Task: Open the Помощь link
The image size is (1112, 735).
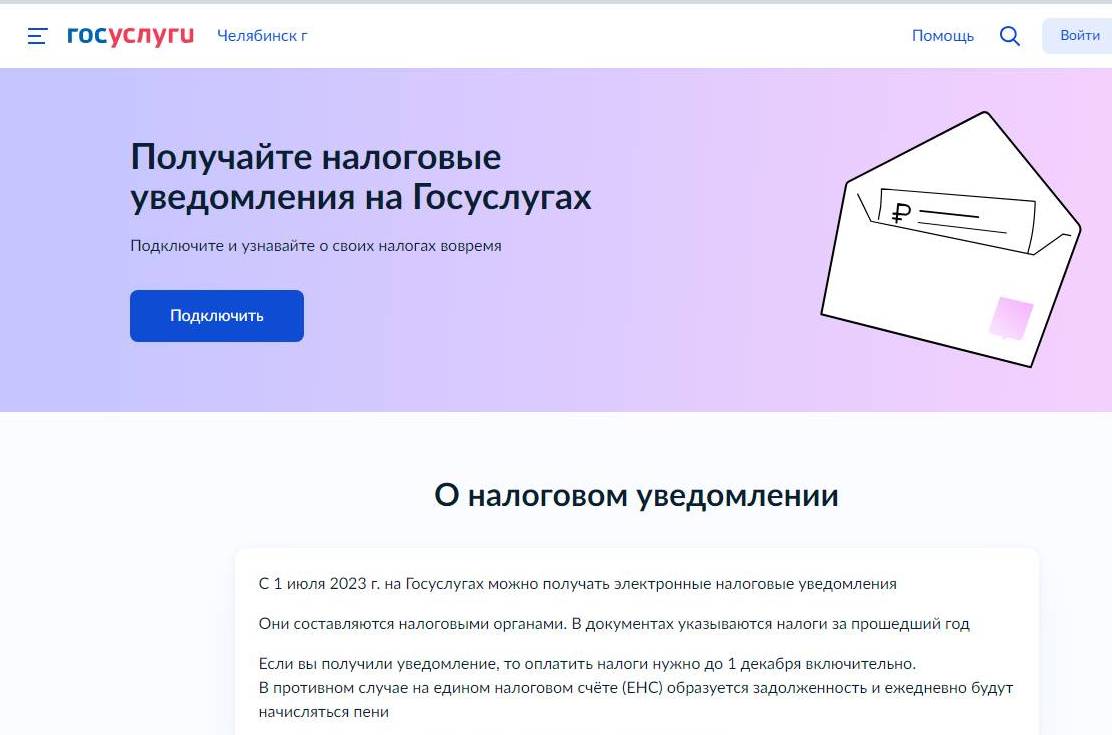Action: coord(943,35)
